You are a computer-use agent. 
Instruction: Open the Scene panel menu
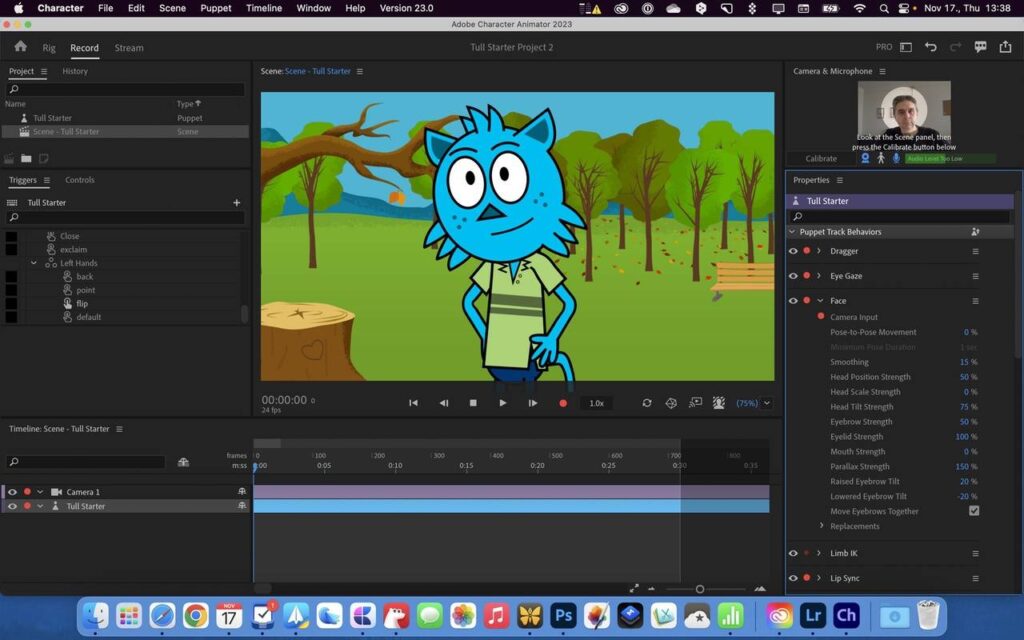coord(360,71)
